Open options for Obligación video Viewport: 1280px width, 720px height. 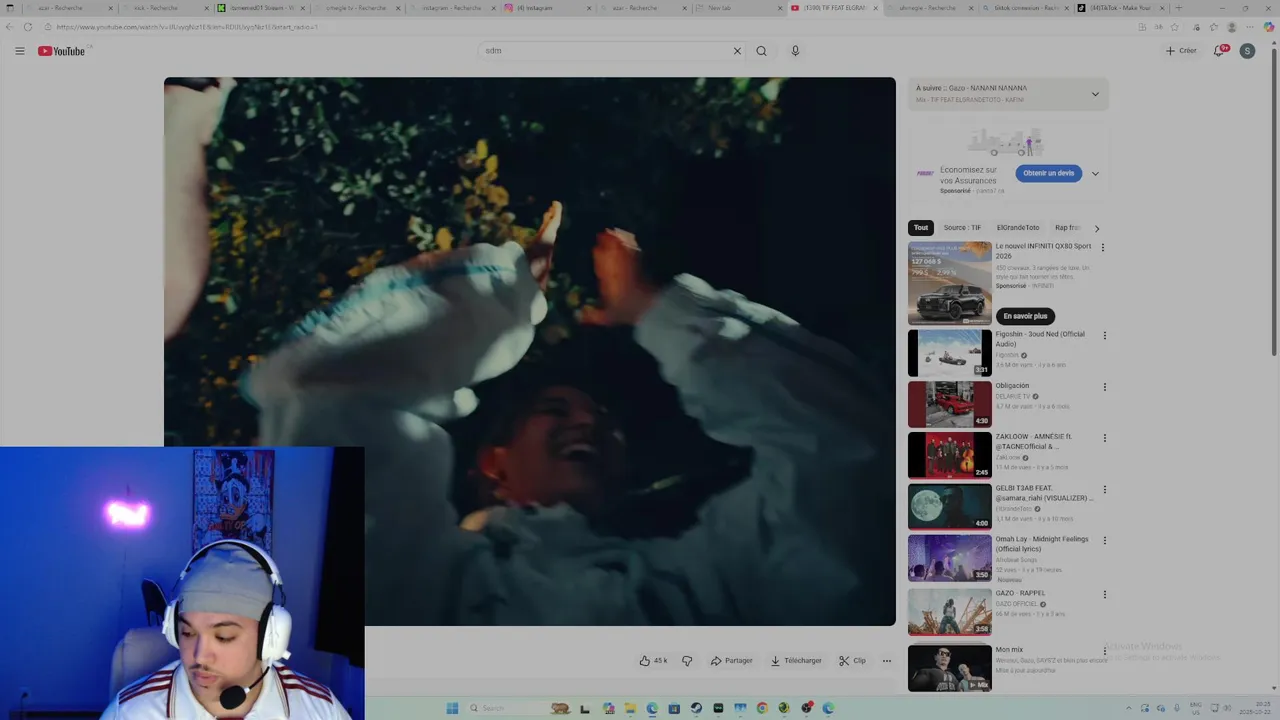(x=1105, y=387)
